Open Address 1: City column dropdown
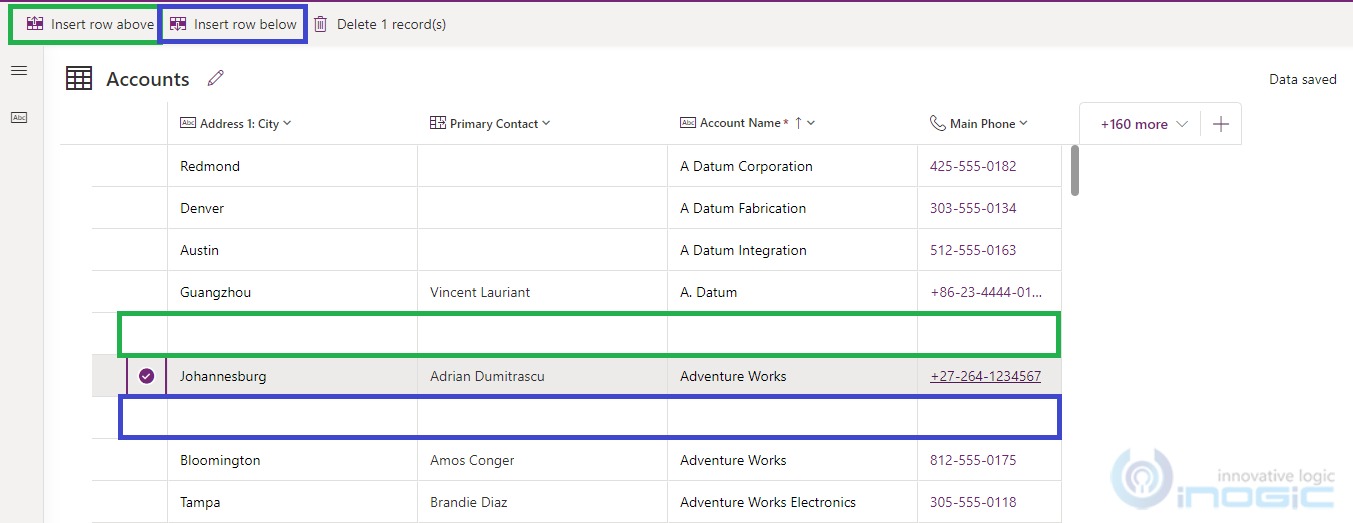 tap(287, 123)
